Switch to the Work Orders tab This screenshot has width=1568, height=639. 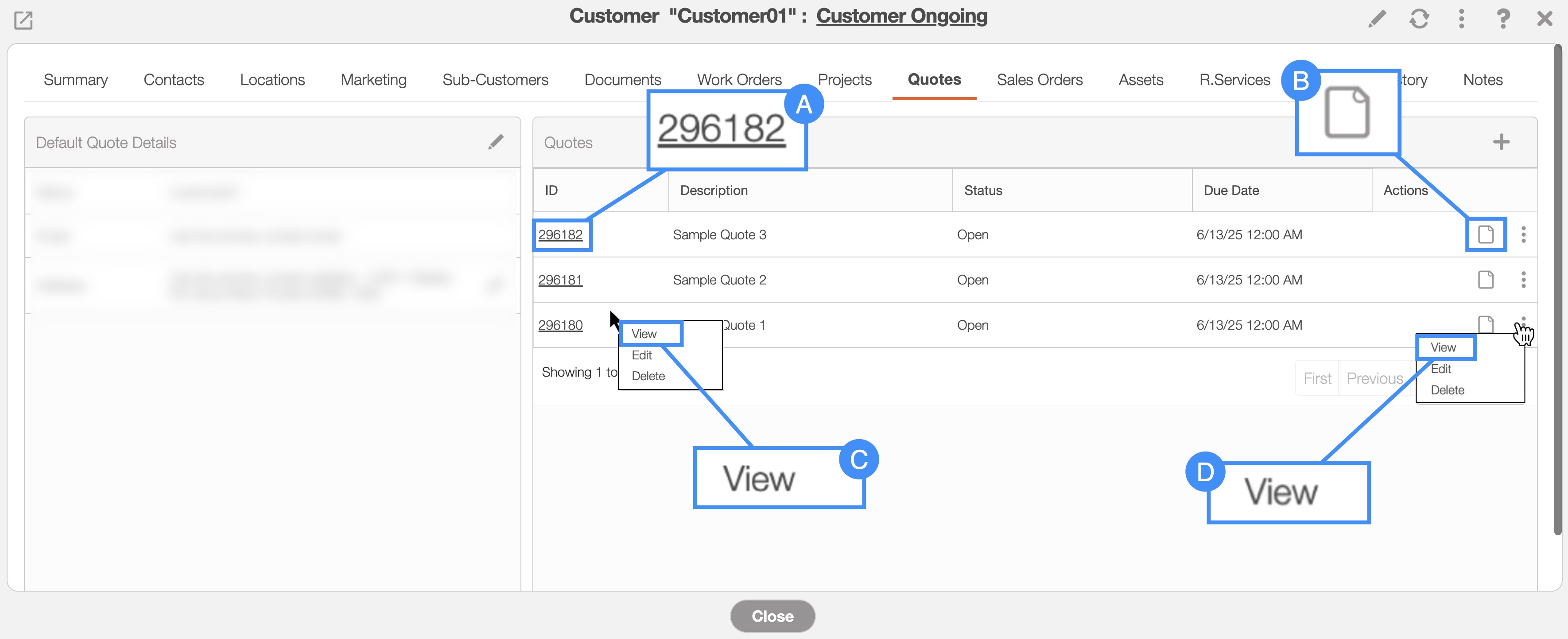coord(739,80)
